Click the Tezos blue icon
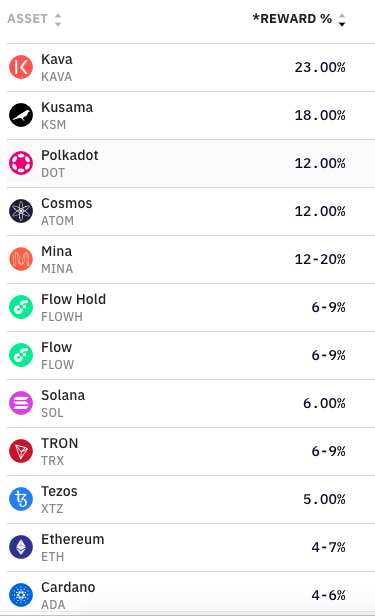The height and width of the screenshot is (616, 375). pos(21,499)
